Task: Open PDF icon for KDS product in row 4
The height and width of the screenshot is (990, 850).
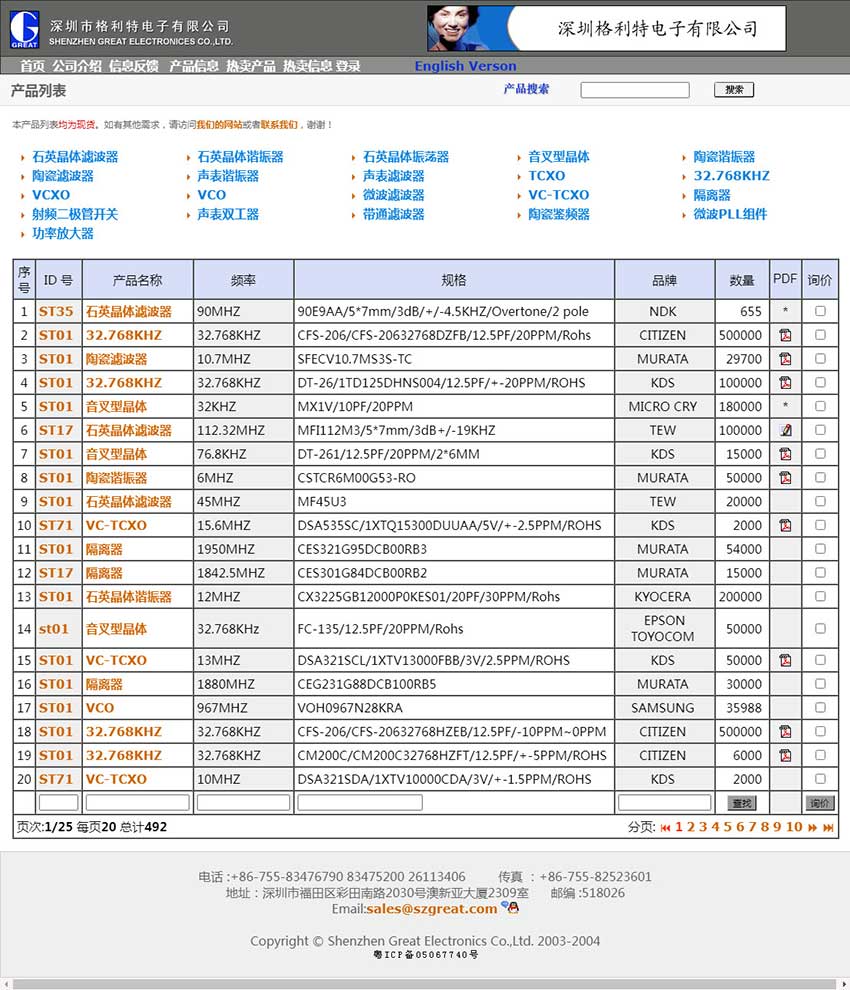Action: tap(785, 382)
